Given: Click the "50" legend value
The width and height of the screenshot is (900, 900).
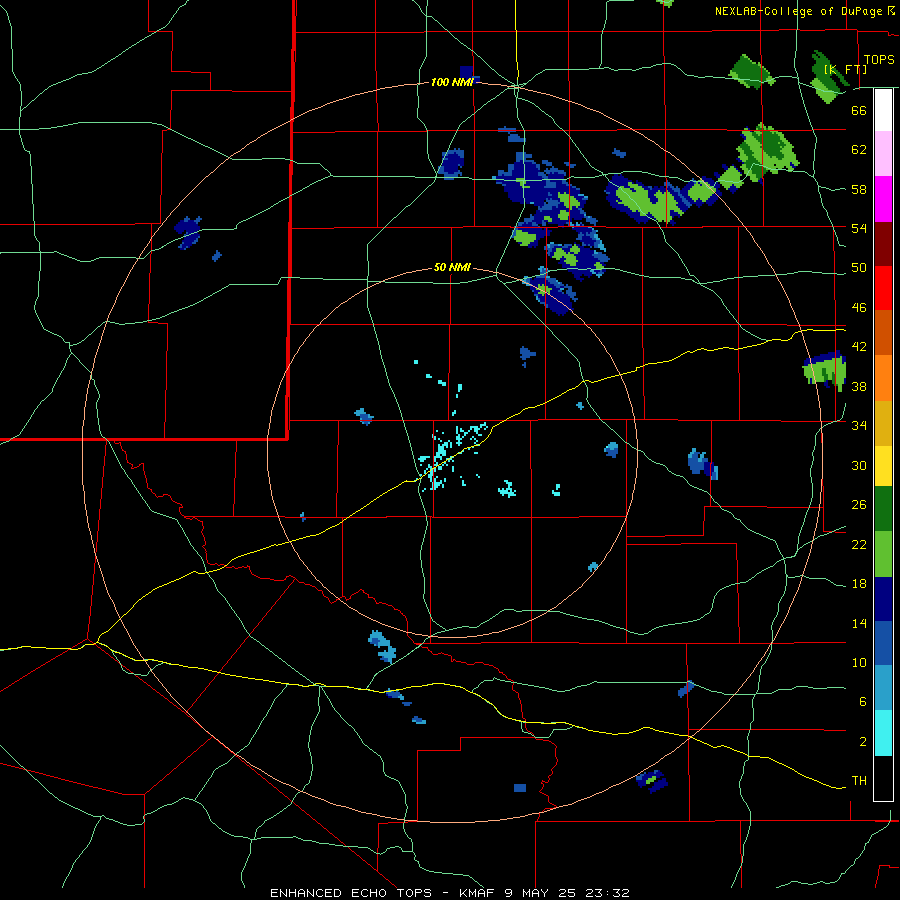Looking at the screenshot, I should [x=859, y=268].
